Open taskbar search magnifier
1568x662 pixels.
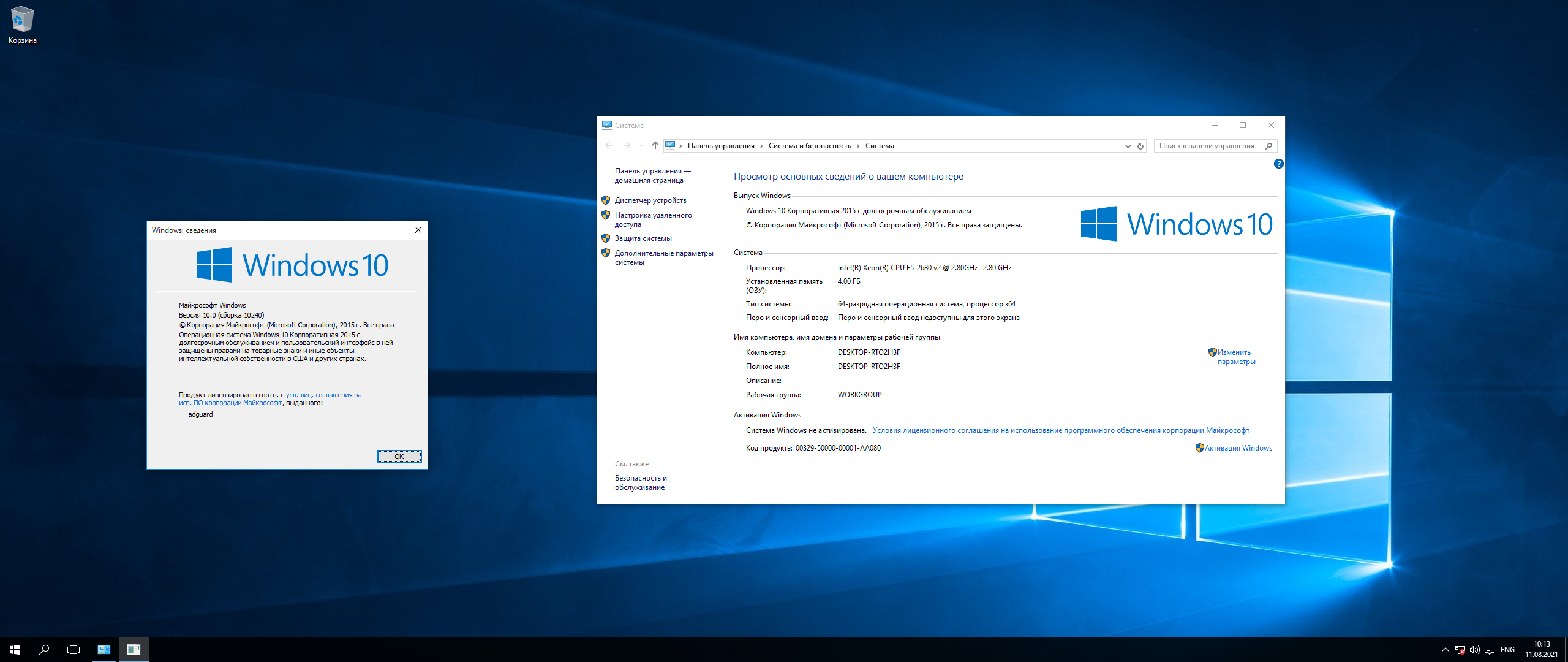pyautogui.click(x=44, y=650)
